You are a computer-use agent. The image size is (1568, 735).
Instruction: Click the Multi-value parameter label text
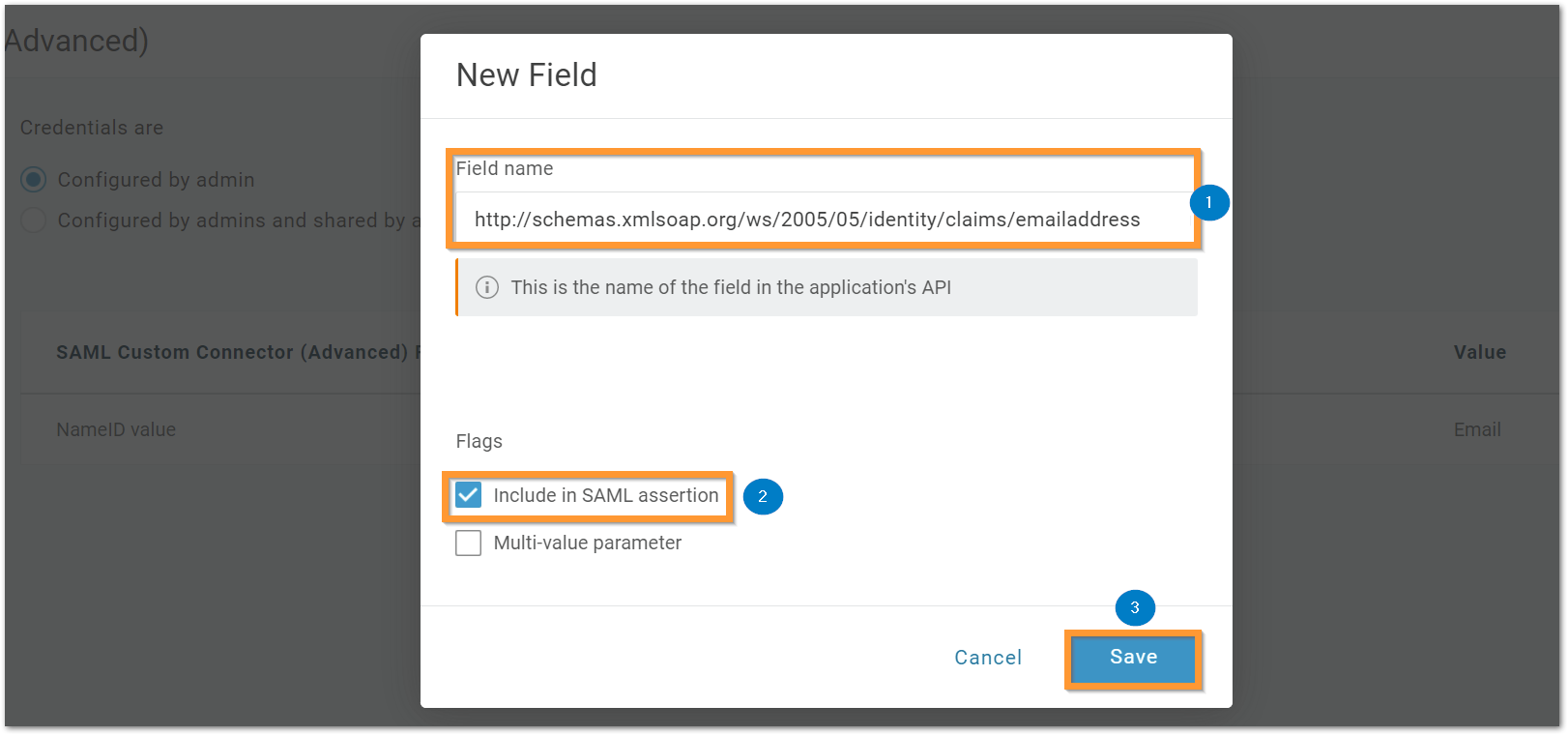pos(588,543)
